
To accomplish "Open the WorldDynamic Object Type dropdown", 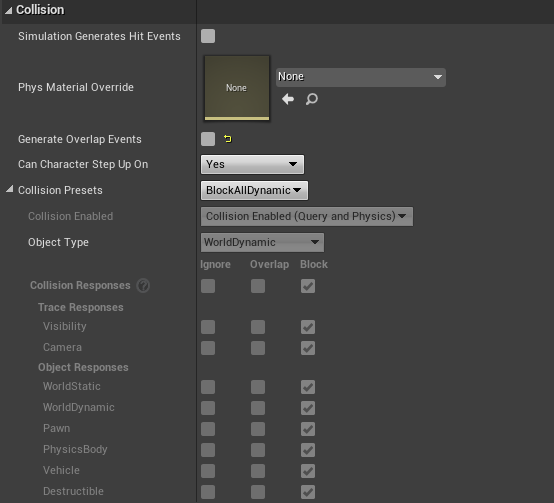I will [x=262, y=242].
